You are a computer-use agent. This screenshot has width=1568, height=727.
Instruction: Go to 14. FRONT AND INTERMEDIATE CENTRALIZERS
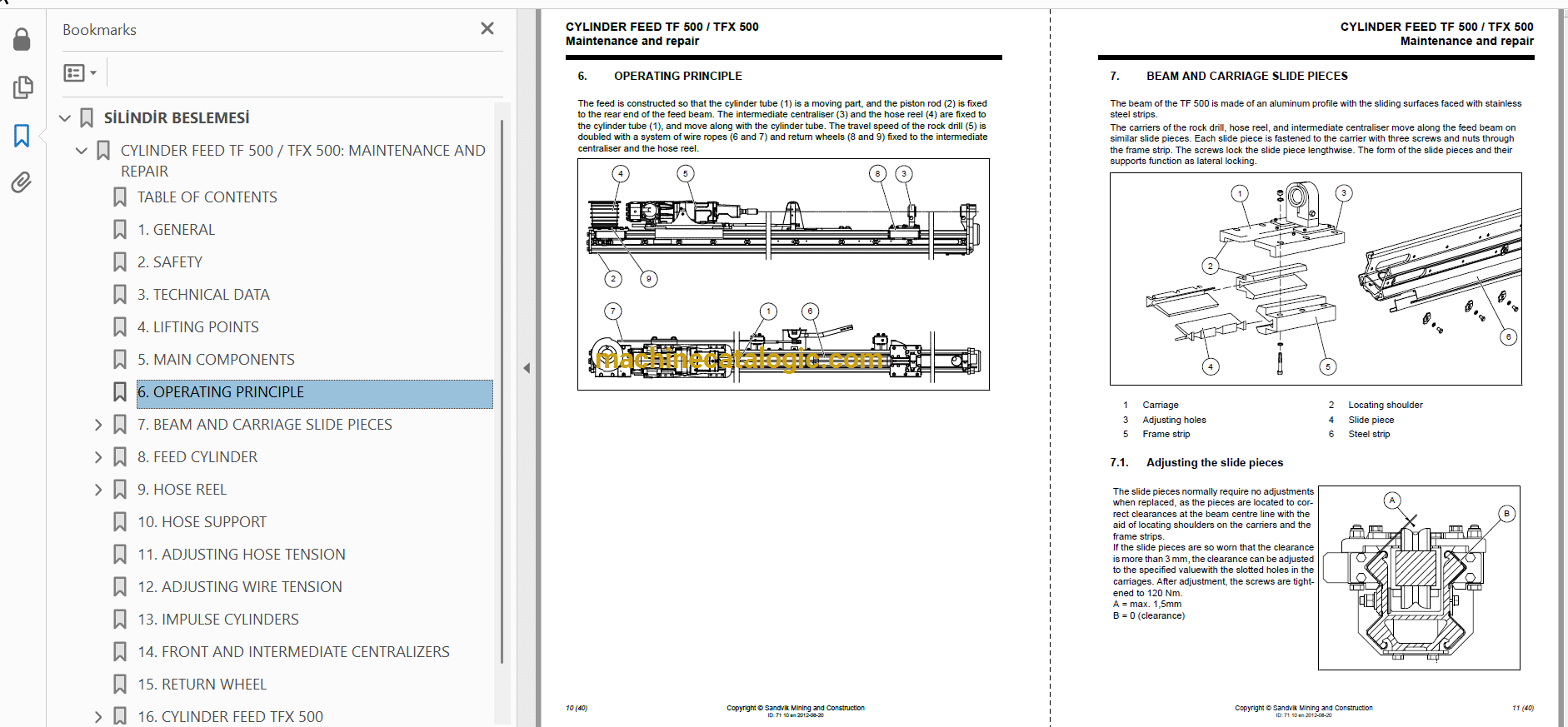(x=293, y=652)
